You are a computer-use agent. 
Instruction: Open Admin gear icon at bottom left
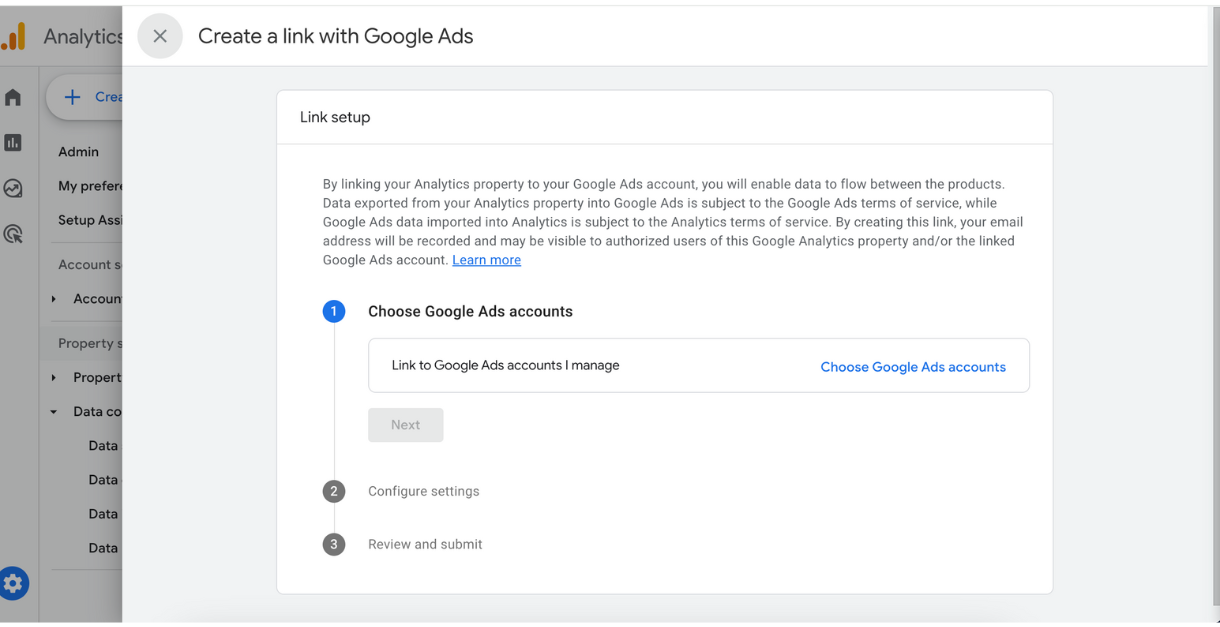(14, 583)
